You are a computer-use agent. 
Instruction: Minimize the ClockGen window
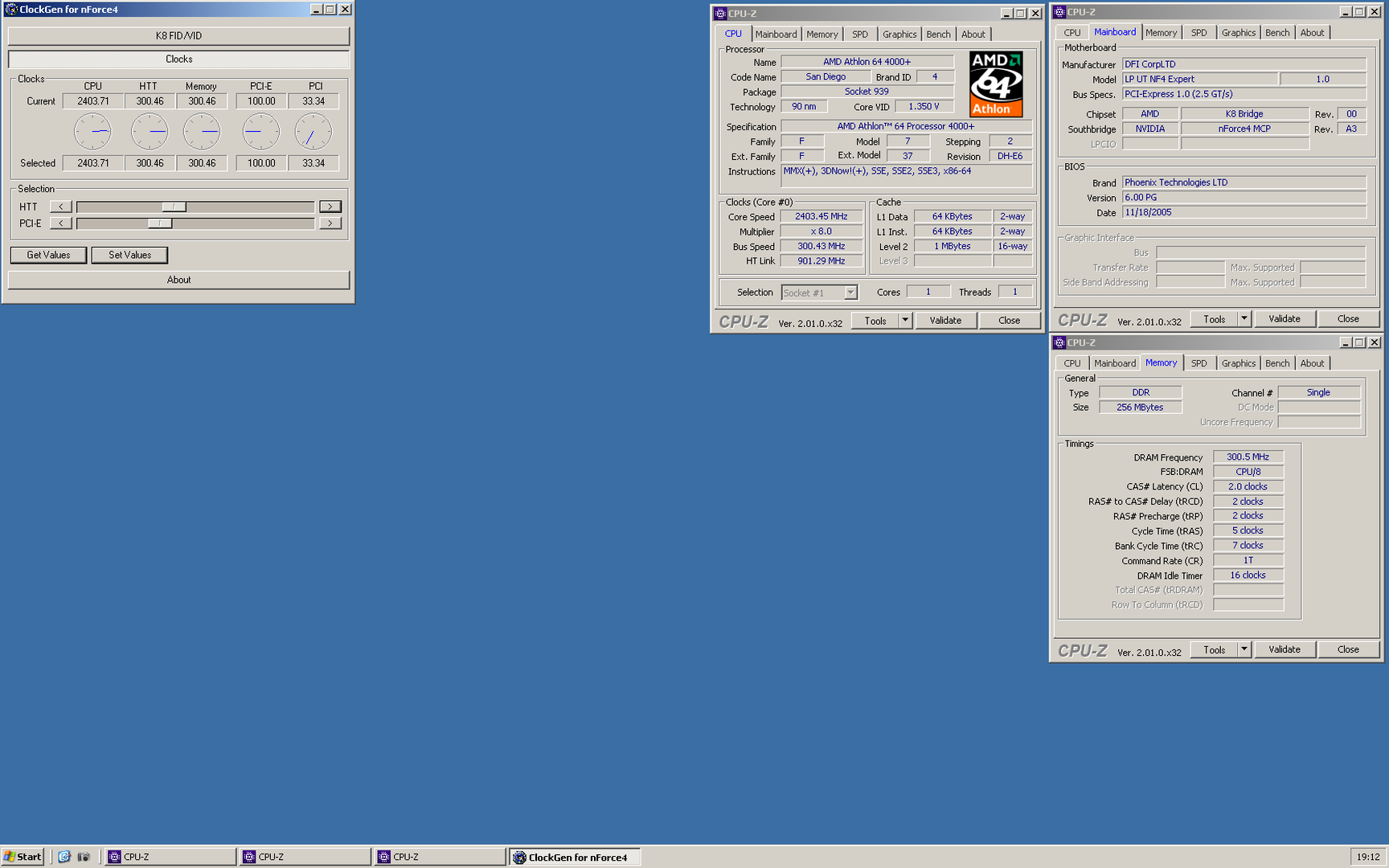point(316,10)
